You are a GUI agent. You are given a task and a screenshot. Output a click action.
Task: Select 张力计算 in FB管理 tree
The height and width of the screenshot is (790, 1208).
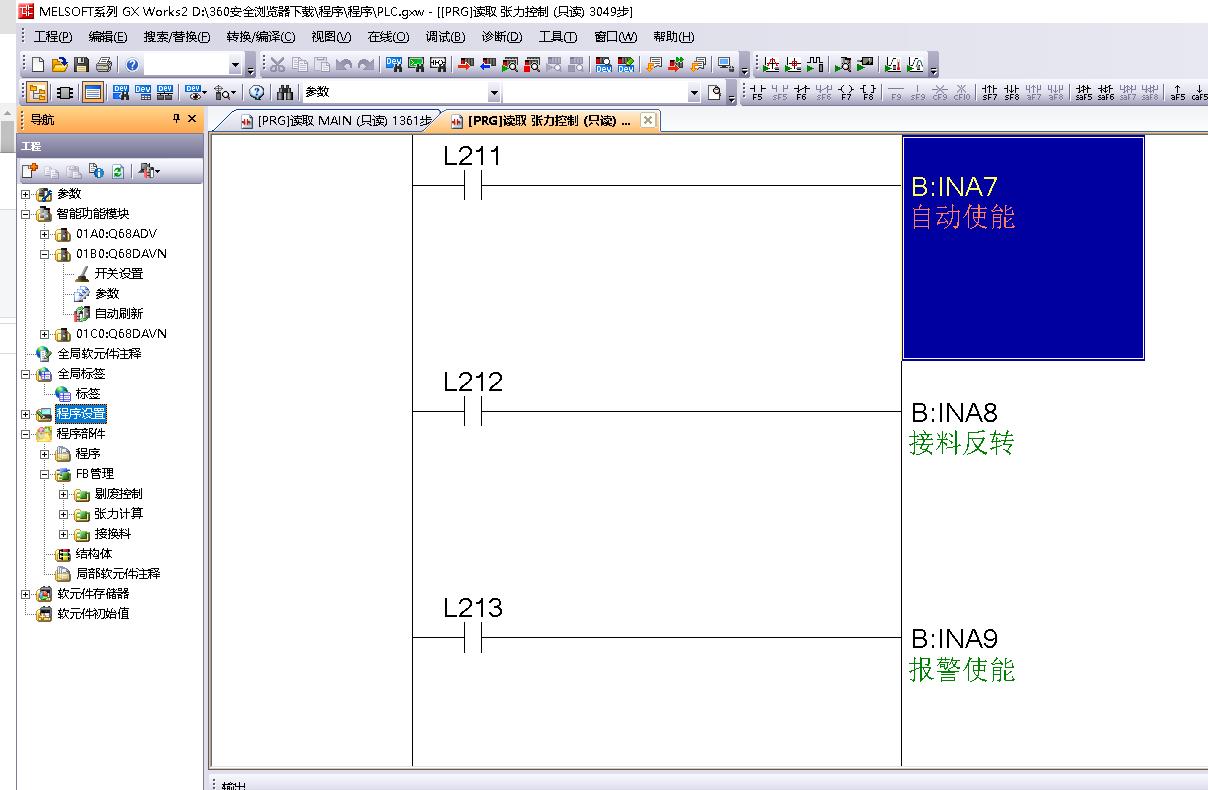[x=118, y=514]
